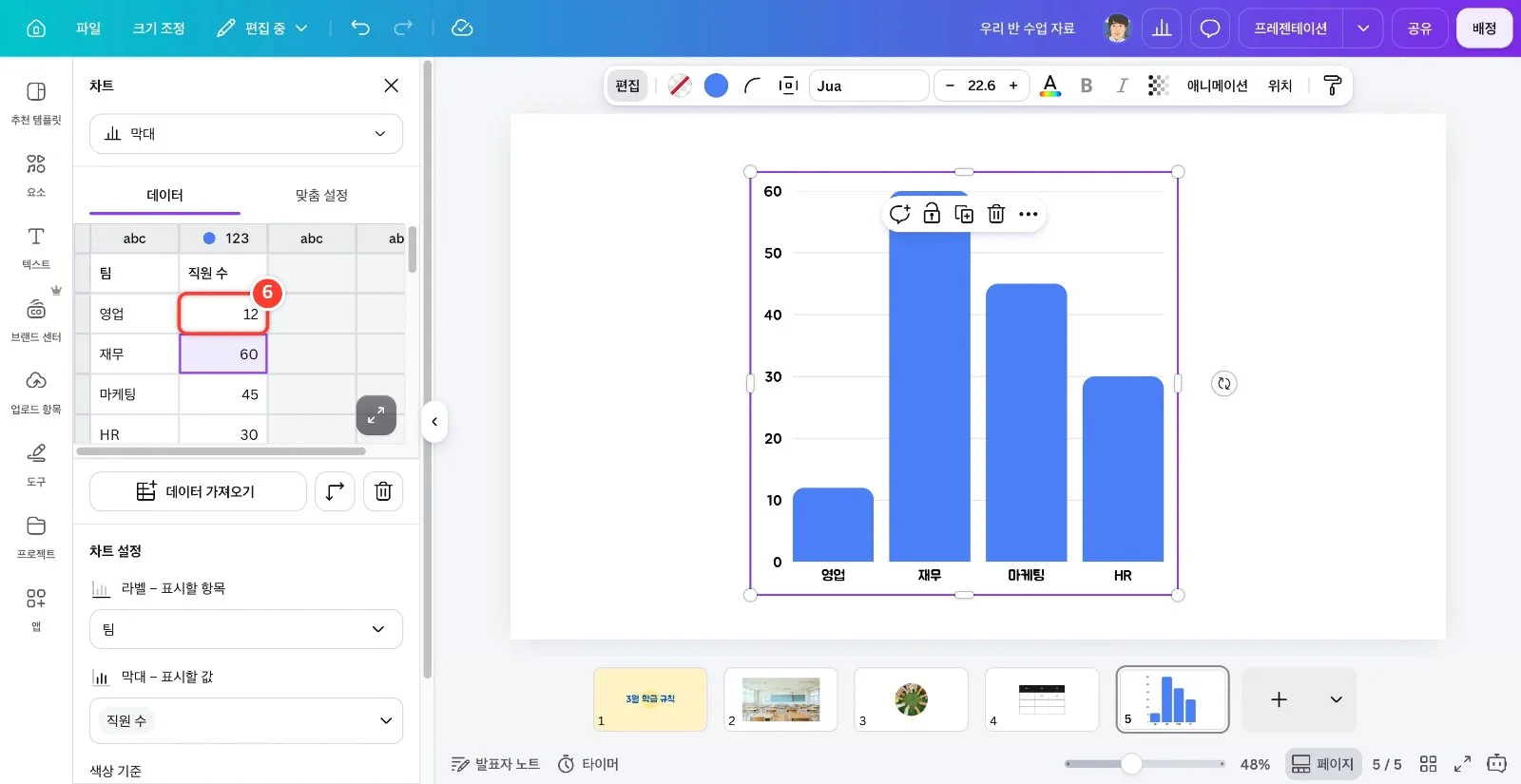Click the Present button (프레젠테이션)
Screen dimensions: 1521x784
coord(1290,29)
